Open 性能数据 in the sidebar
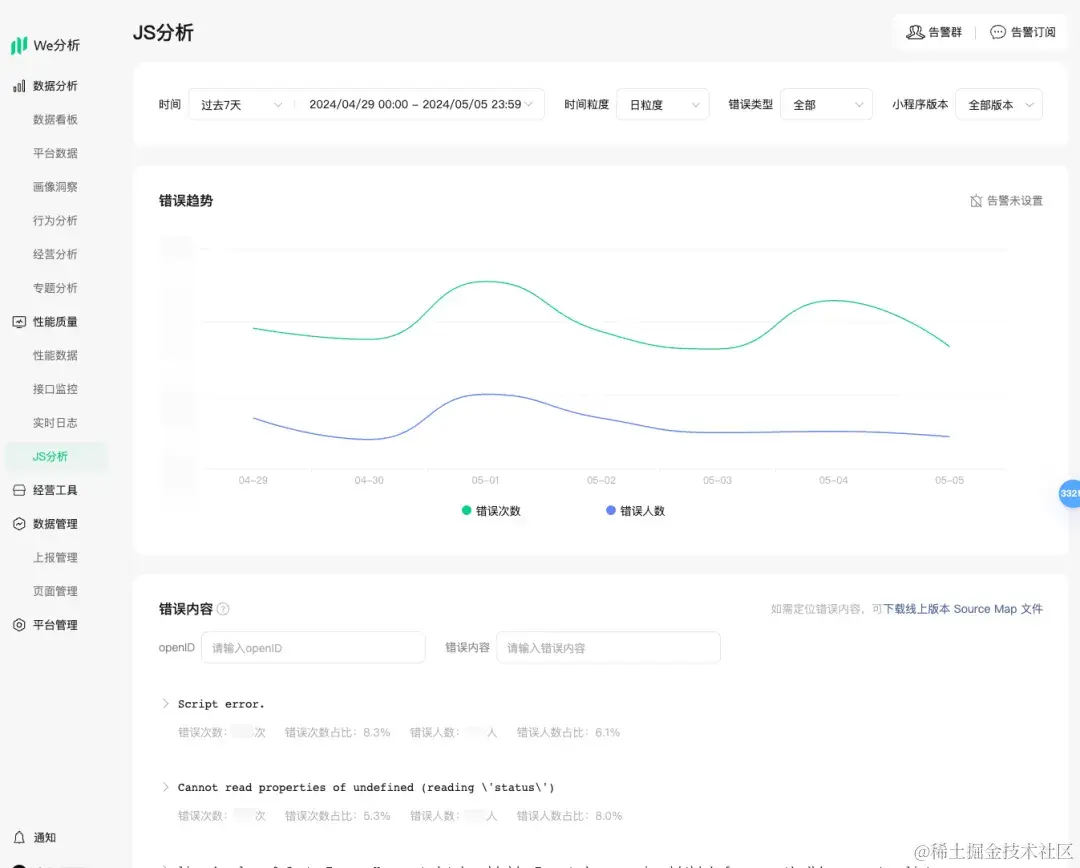1080x868 pixels. (55, 355)
